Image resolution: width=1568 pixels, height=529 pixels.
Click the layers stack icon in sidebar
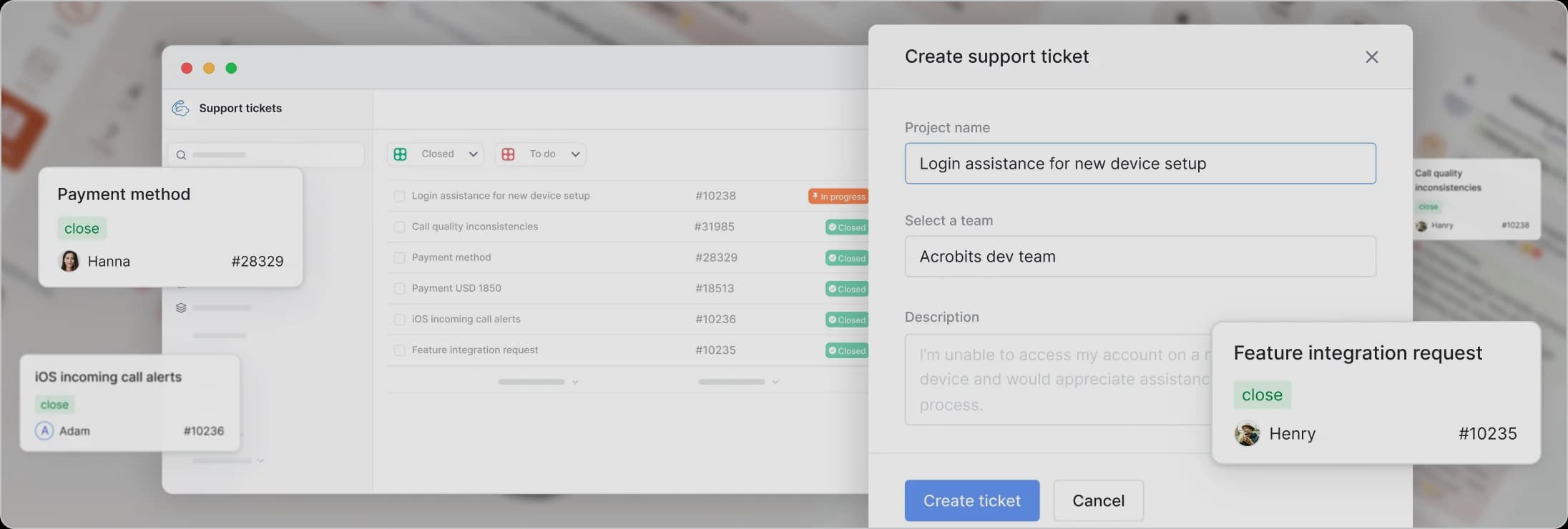coord(181,308)
